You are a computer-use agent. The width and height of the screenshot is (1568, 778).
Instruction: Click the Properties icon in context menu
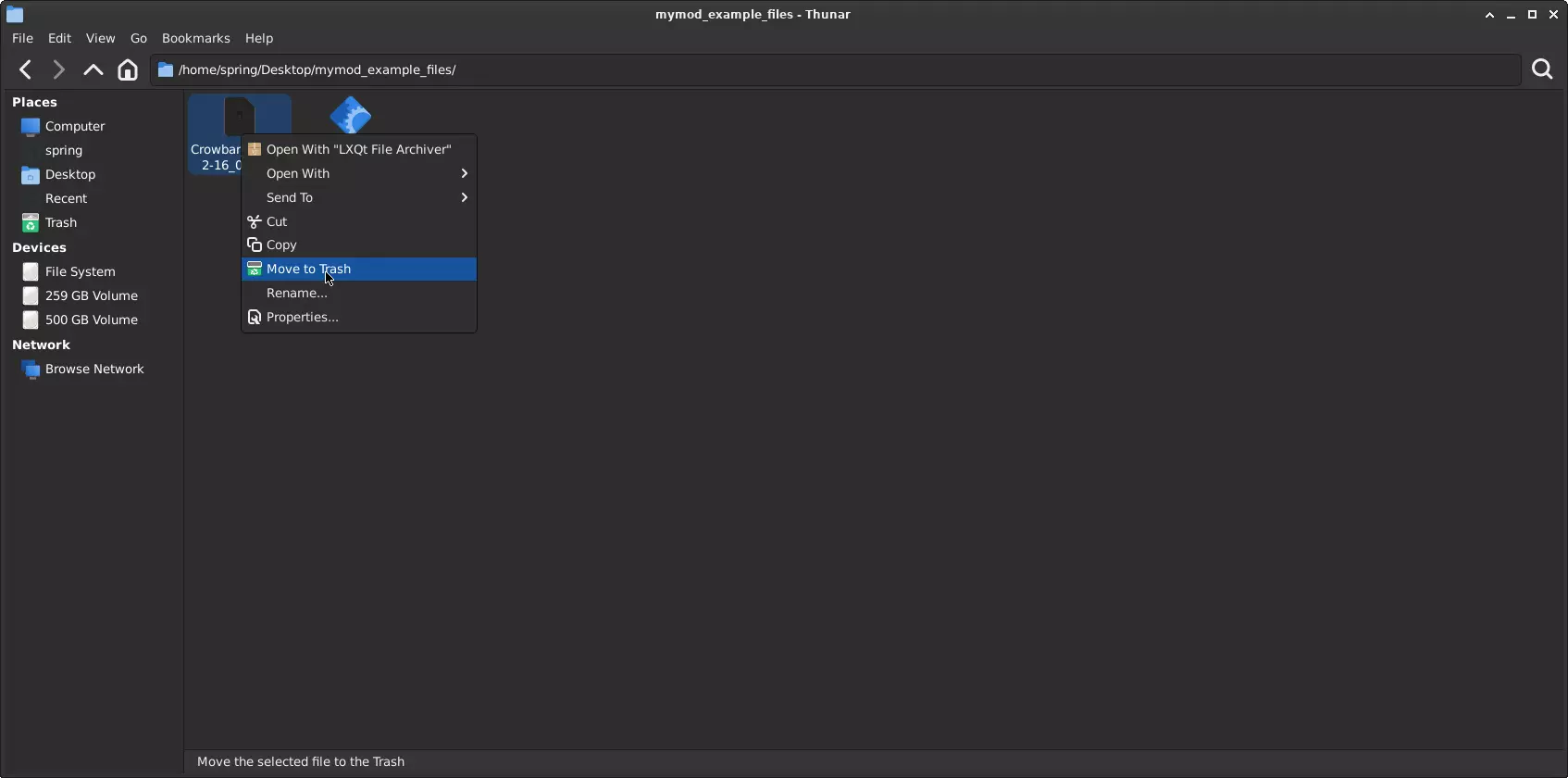tap(255, 317)
